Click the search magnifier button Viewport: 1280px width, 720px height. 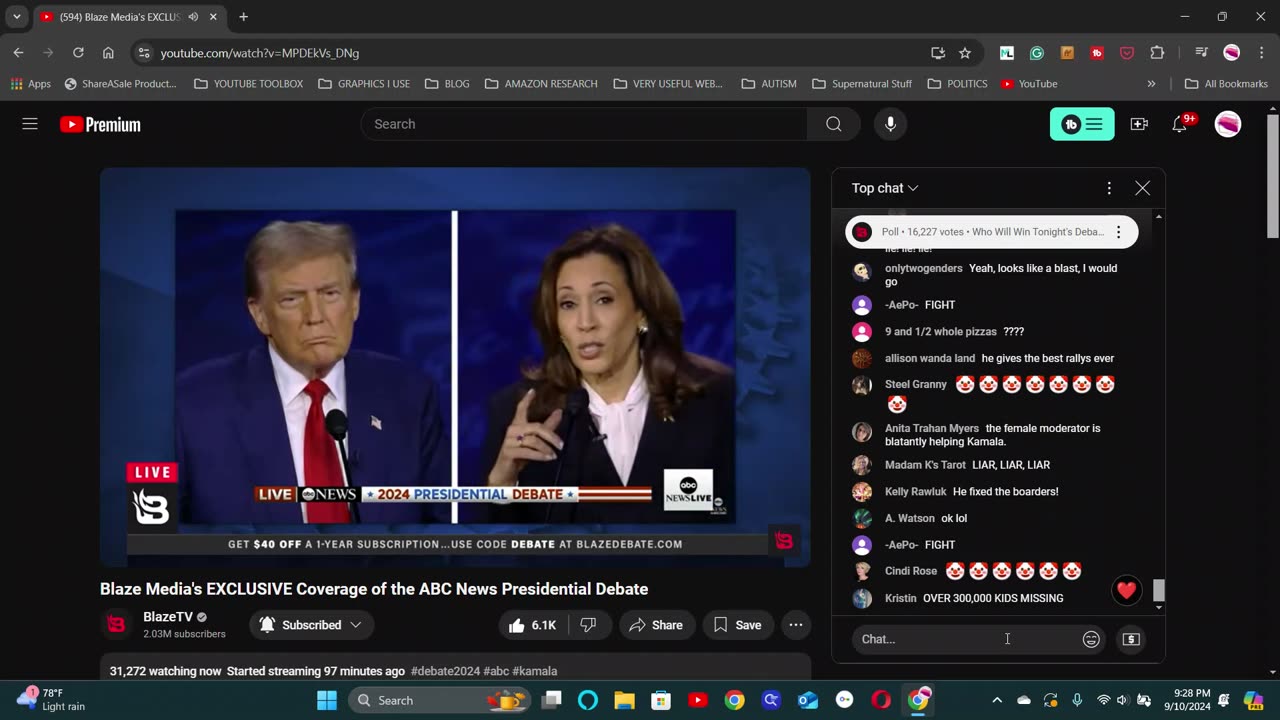coord(834,124)
